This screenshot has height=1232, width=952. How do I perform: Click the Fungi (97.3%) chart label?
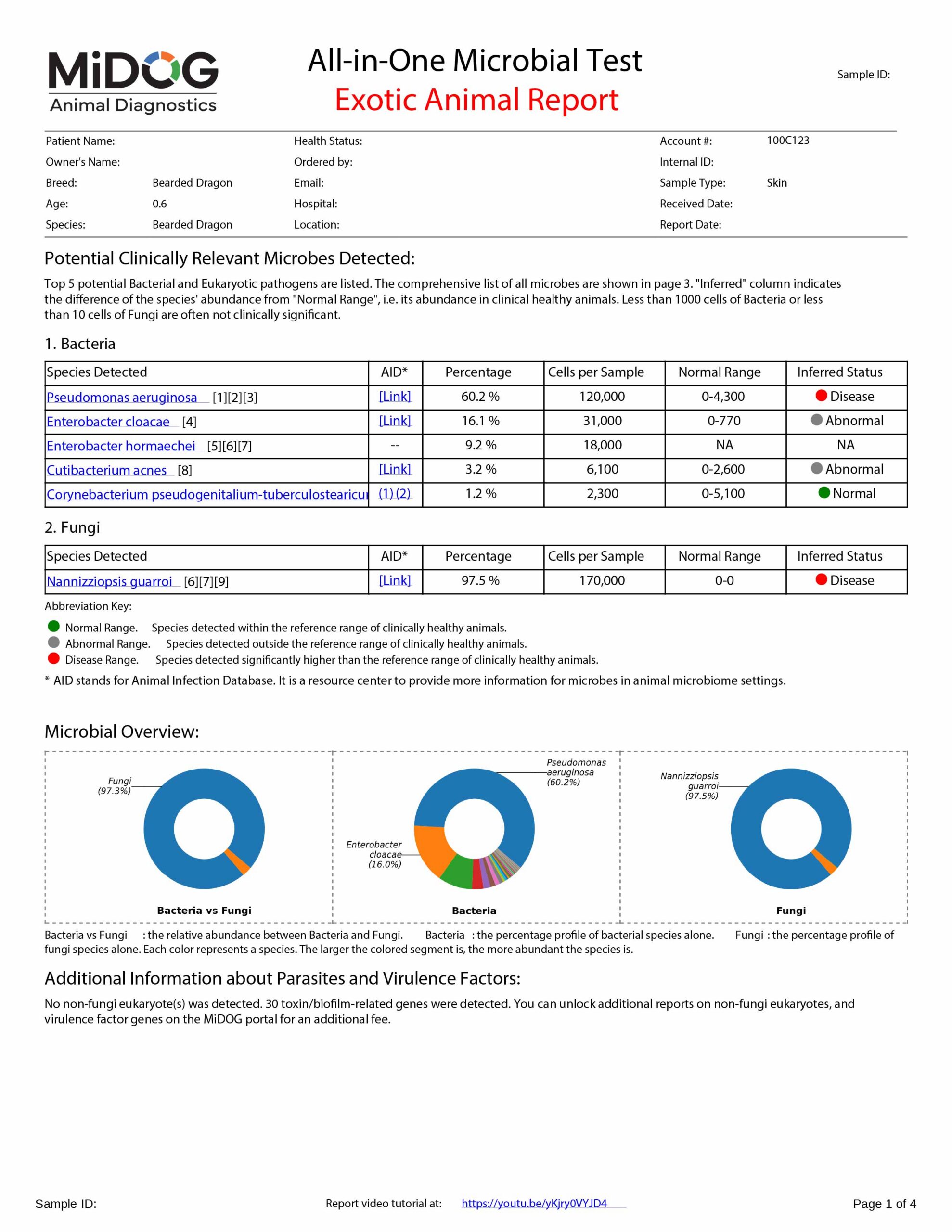[115, 786]
